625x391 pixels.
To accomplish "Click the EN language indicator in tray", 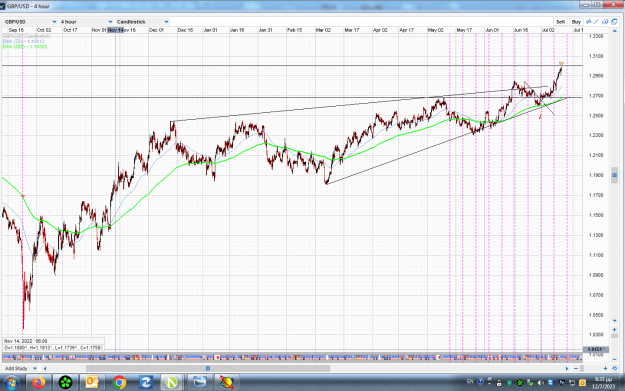I will click(x=470, y=382).
